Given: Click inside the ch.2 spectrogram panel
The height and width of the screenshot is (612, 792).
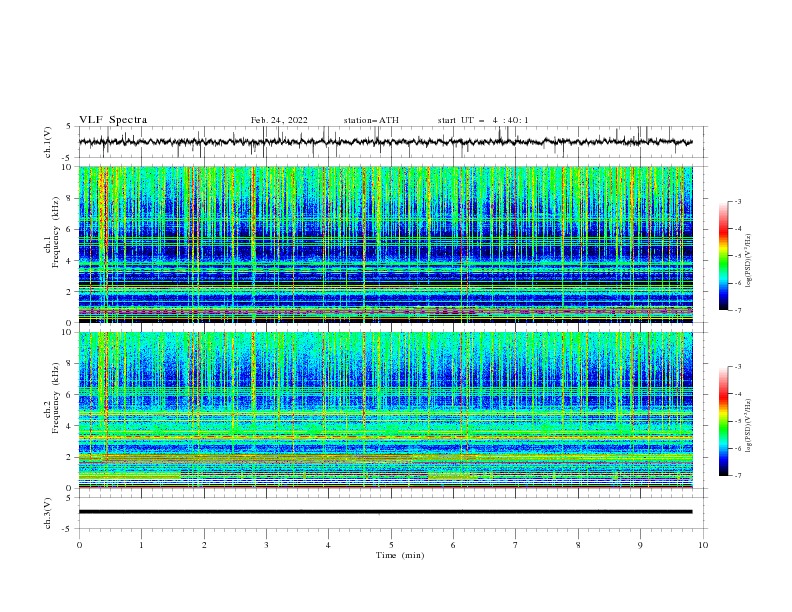Looking at the screenshot, I should tap(385, 410).
